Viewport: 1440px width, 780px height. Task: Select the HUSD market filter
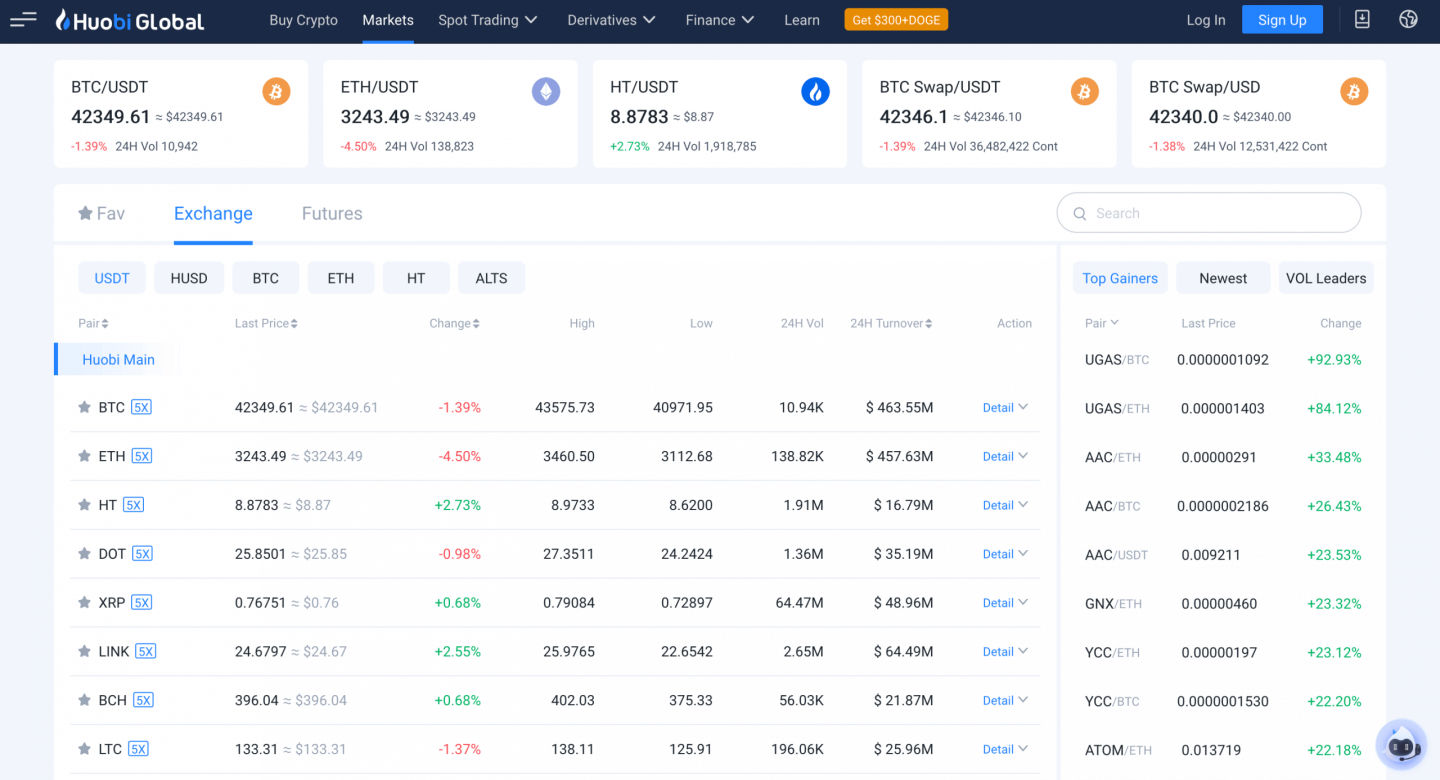coord(189,278)
